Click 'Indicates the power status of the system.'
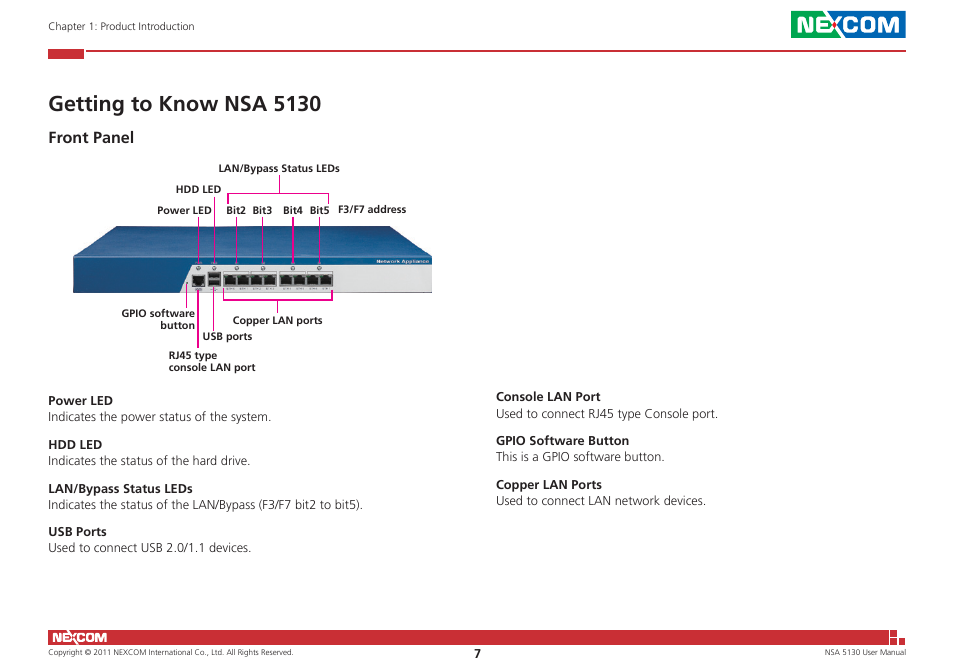The width and height of the screenshot is (954, 672). click(x=159, y=417)
